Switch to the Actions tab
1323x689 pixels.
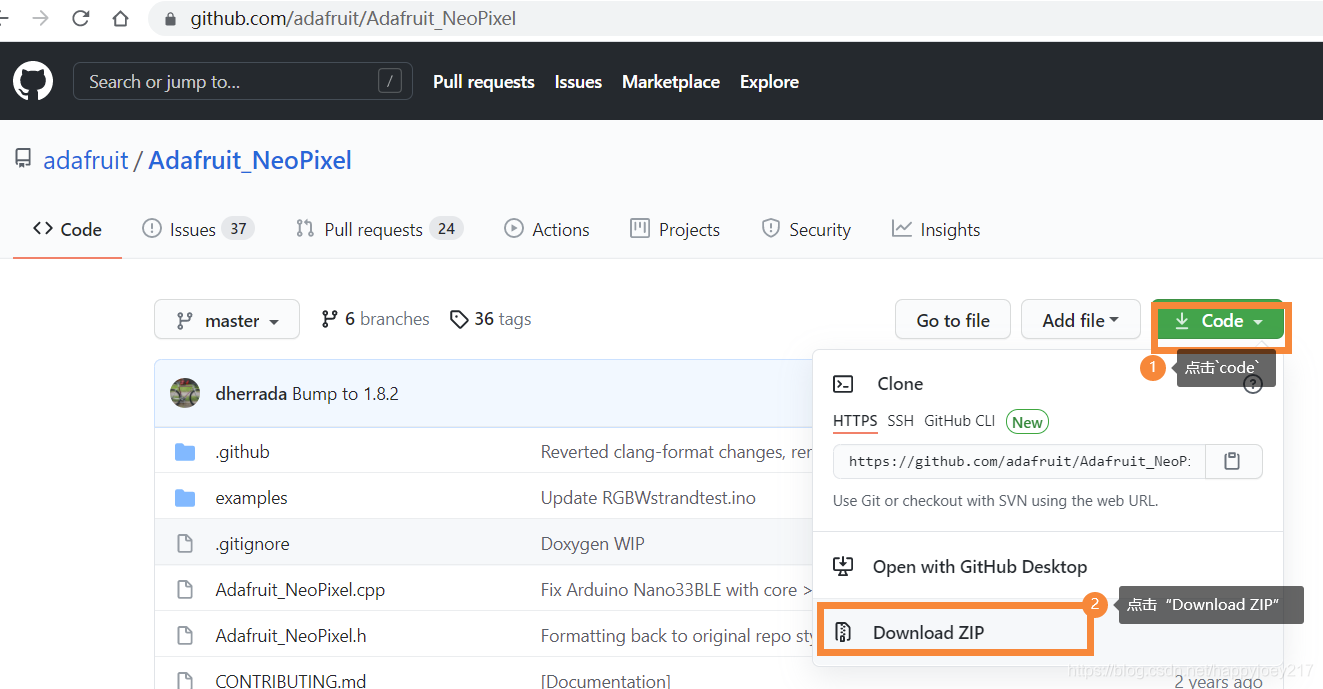pyautogui.click(x=547, y=229)
